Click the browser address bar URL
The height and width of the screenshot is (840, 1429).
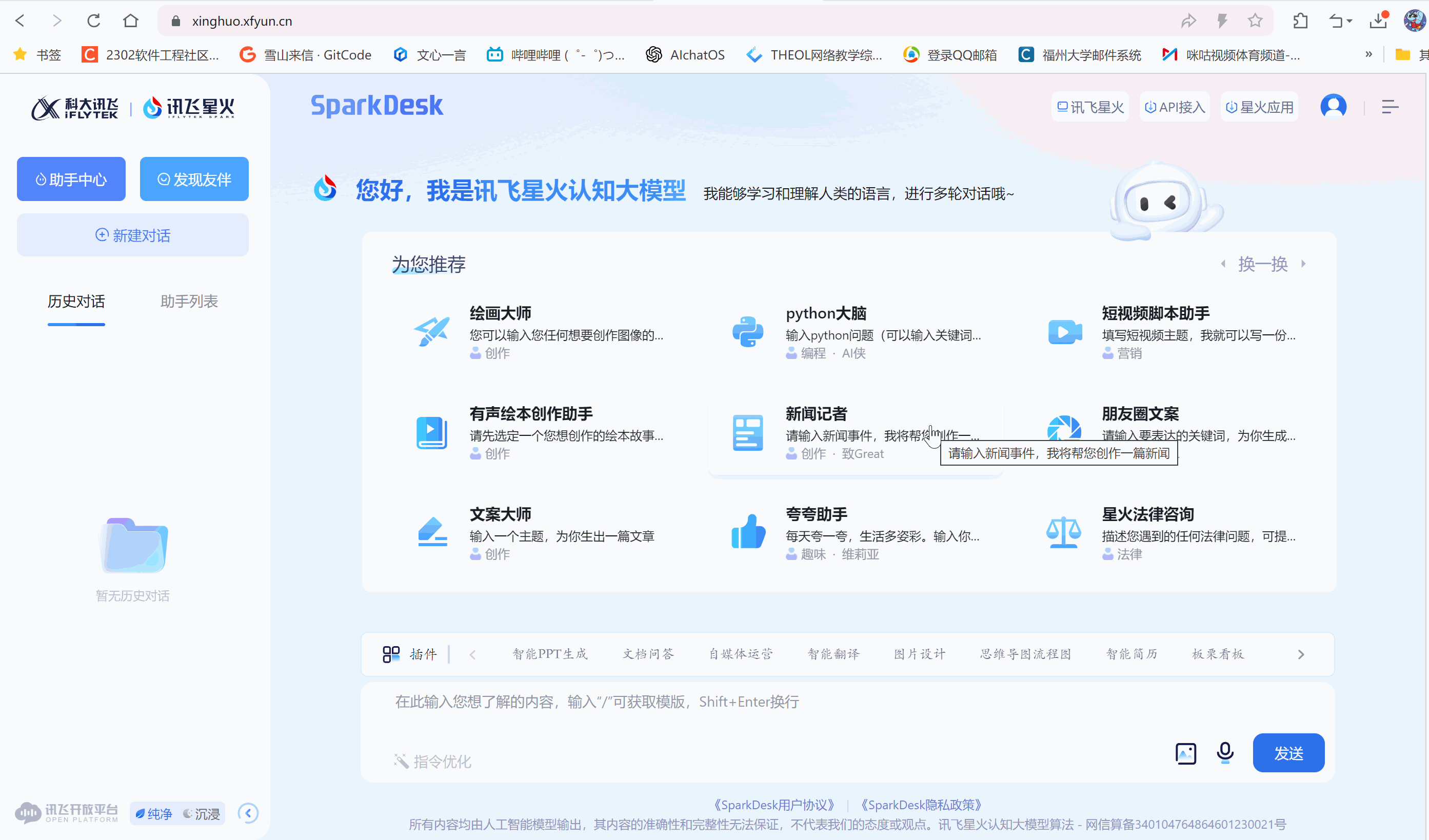coord(242,21)
